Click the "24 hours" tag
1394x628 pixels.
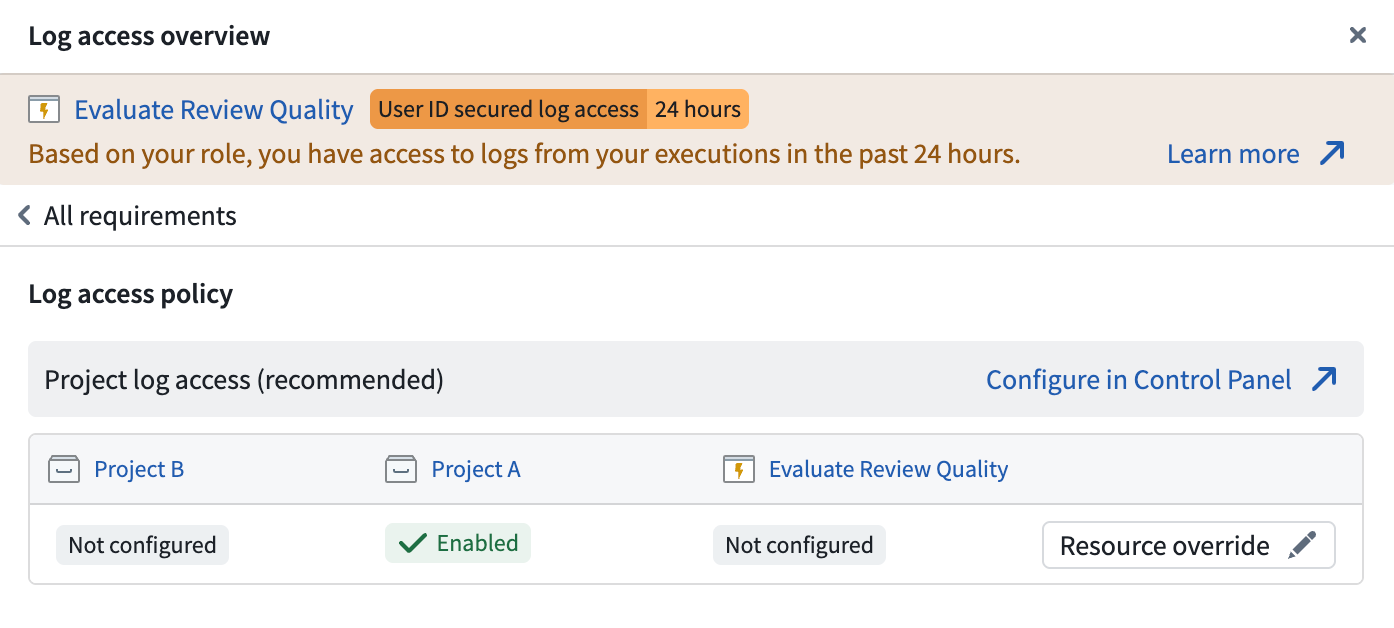pos(698,110)
